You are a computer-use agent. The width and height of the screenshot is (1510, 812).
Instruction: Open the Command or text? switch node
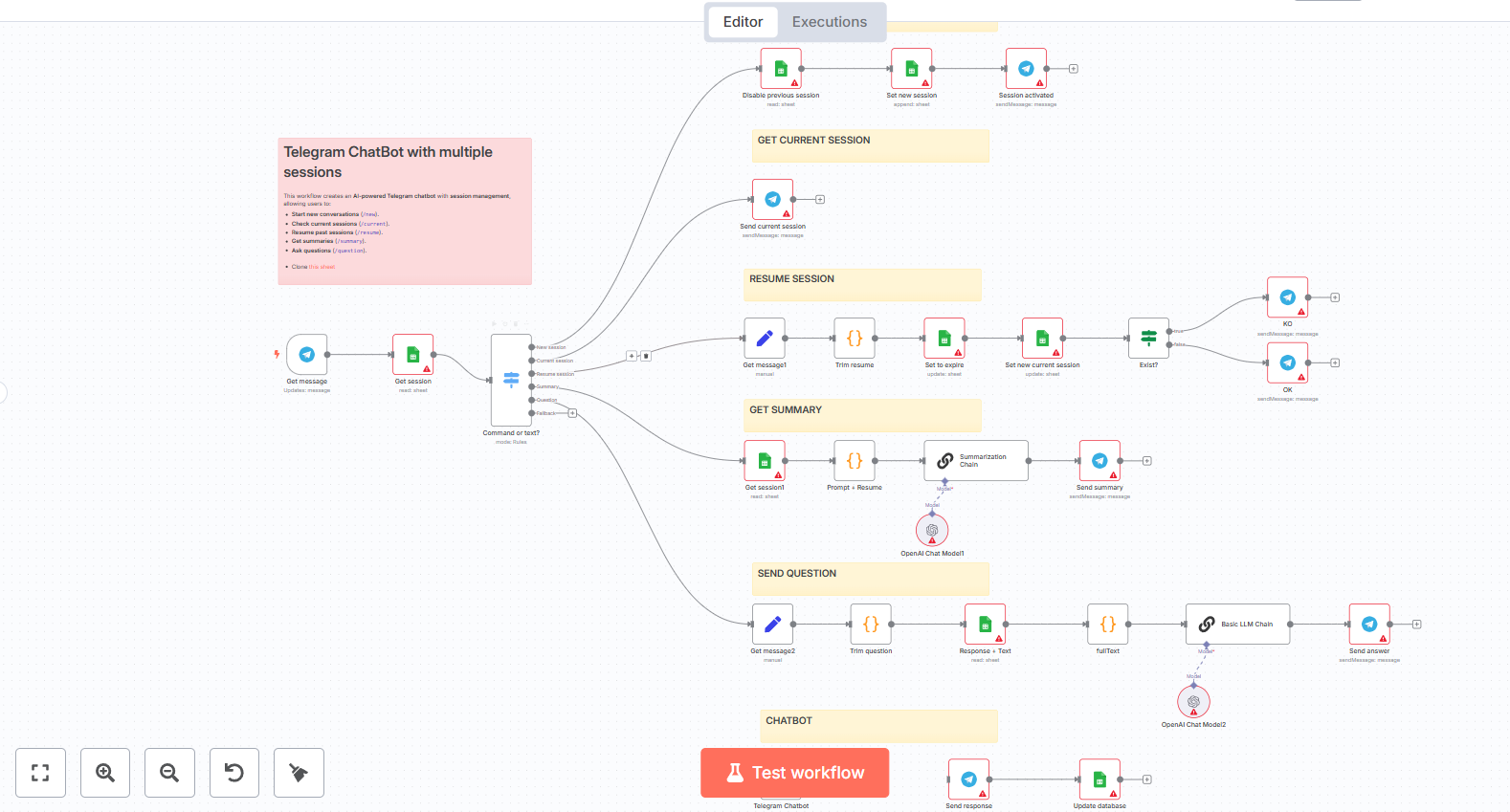point(511,380)
